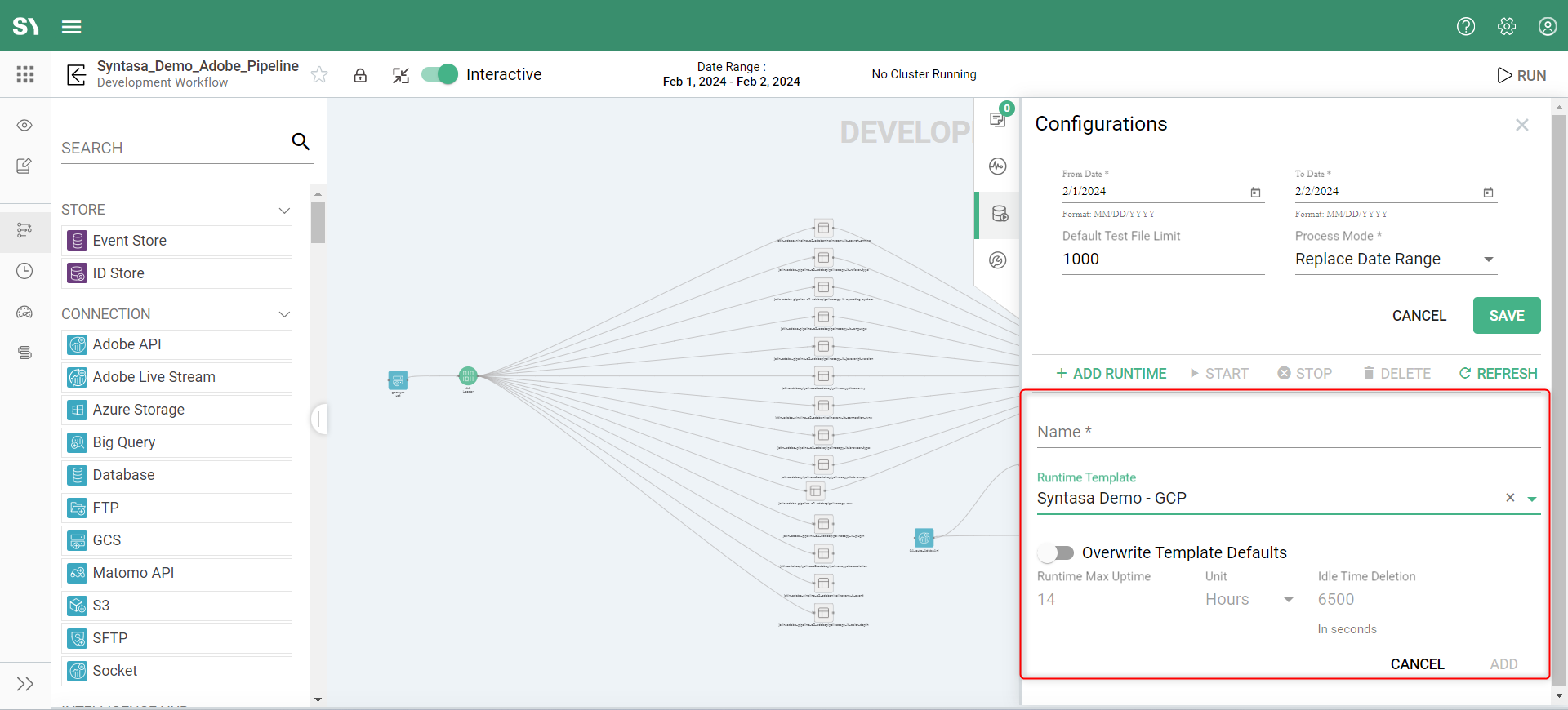Click the lock icon beside pipeline name
This screenshot has height=710, width=1568.
pos(360,75)
